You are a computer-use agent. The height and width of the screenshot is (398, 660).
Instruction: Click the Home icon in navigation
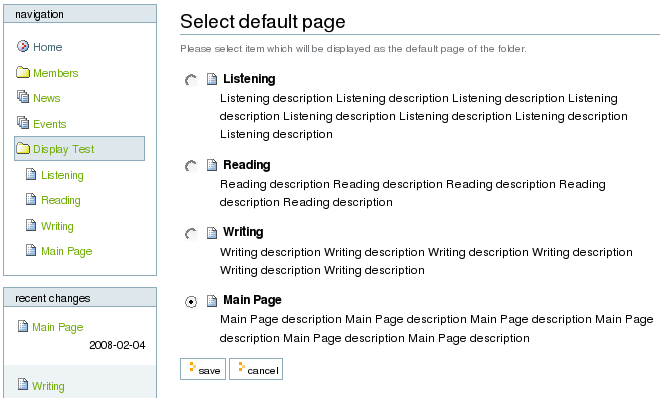pos(23,46)
